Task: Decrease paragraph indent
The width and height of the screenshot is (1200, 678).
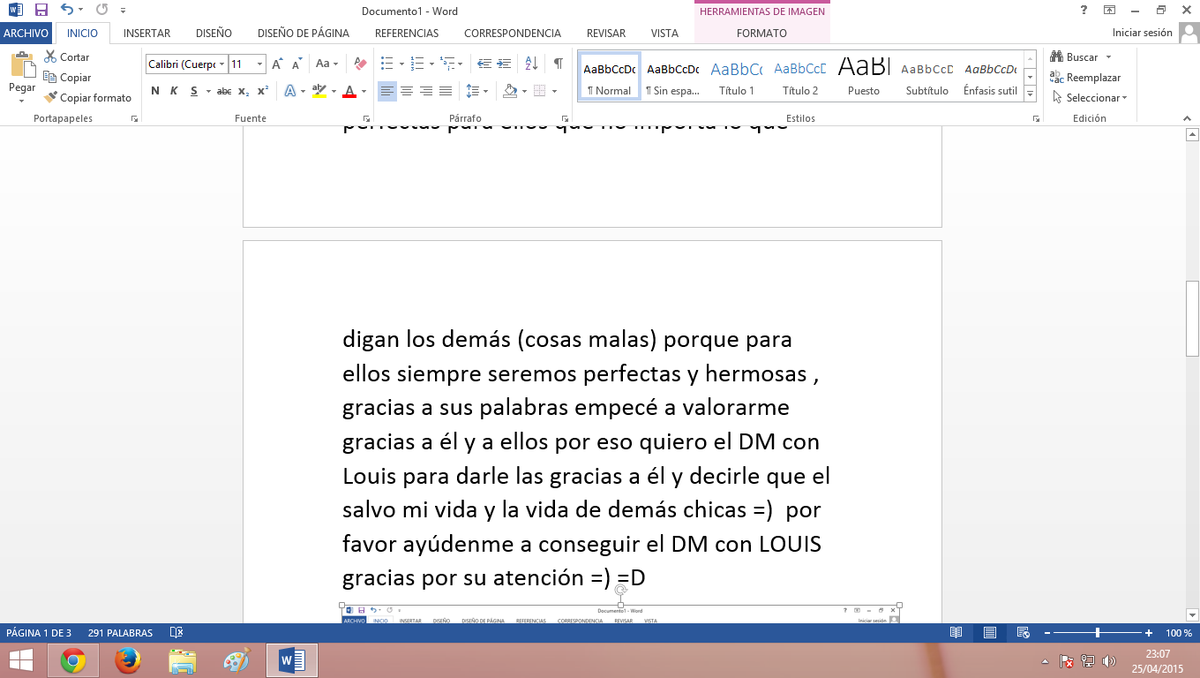Action: (484, 64)
